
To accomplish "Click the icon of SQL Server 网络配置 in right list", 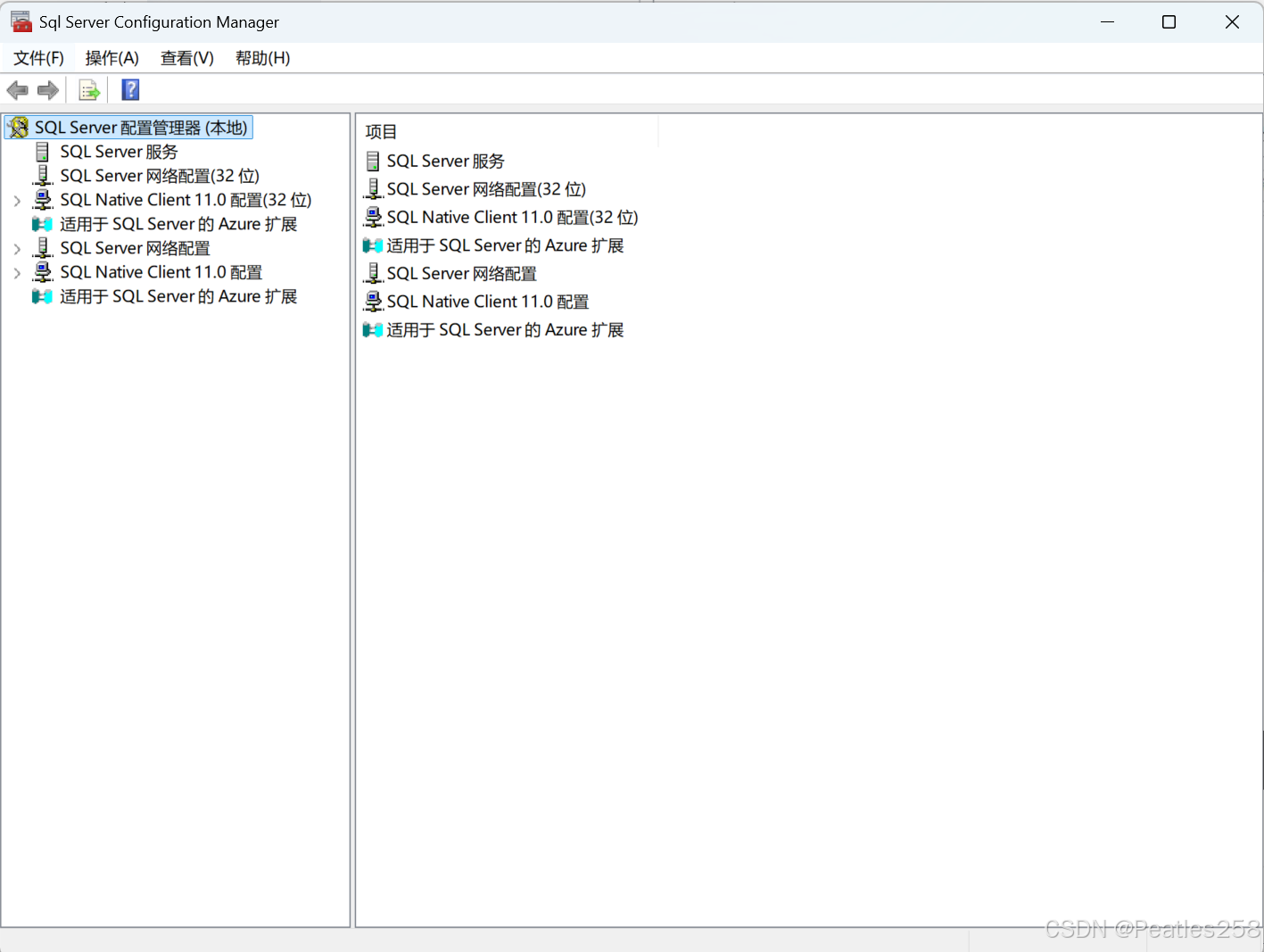I will coord(373,273).
